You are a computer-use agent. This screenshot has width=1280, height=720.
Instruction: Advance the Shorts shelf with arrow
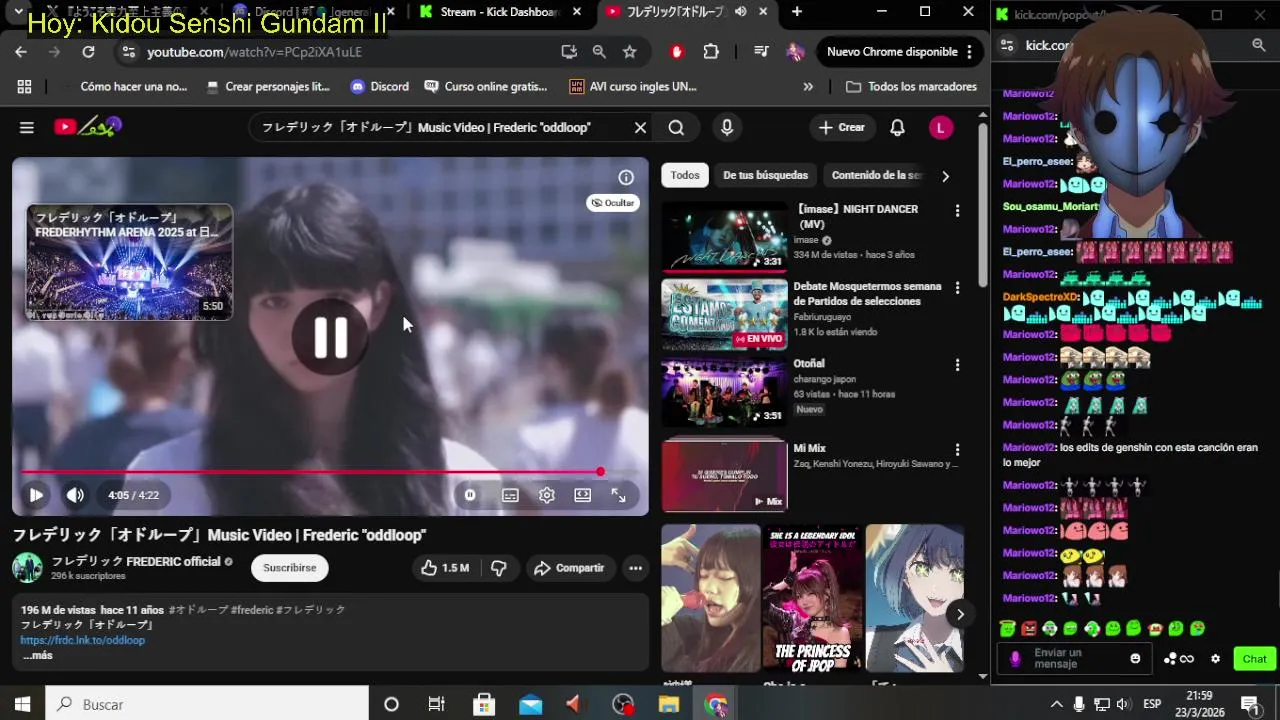click(959, 614)
